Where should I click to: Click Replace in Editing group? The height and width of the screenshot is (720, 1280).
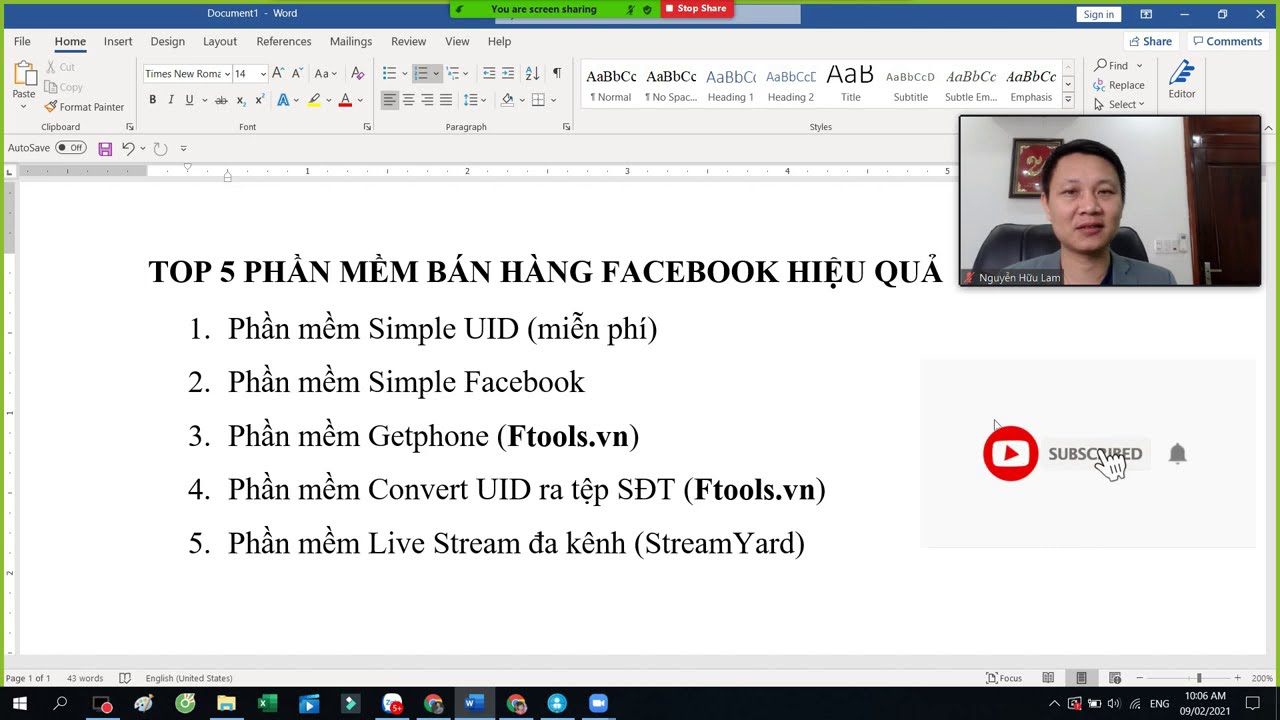pos(1119,85)
